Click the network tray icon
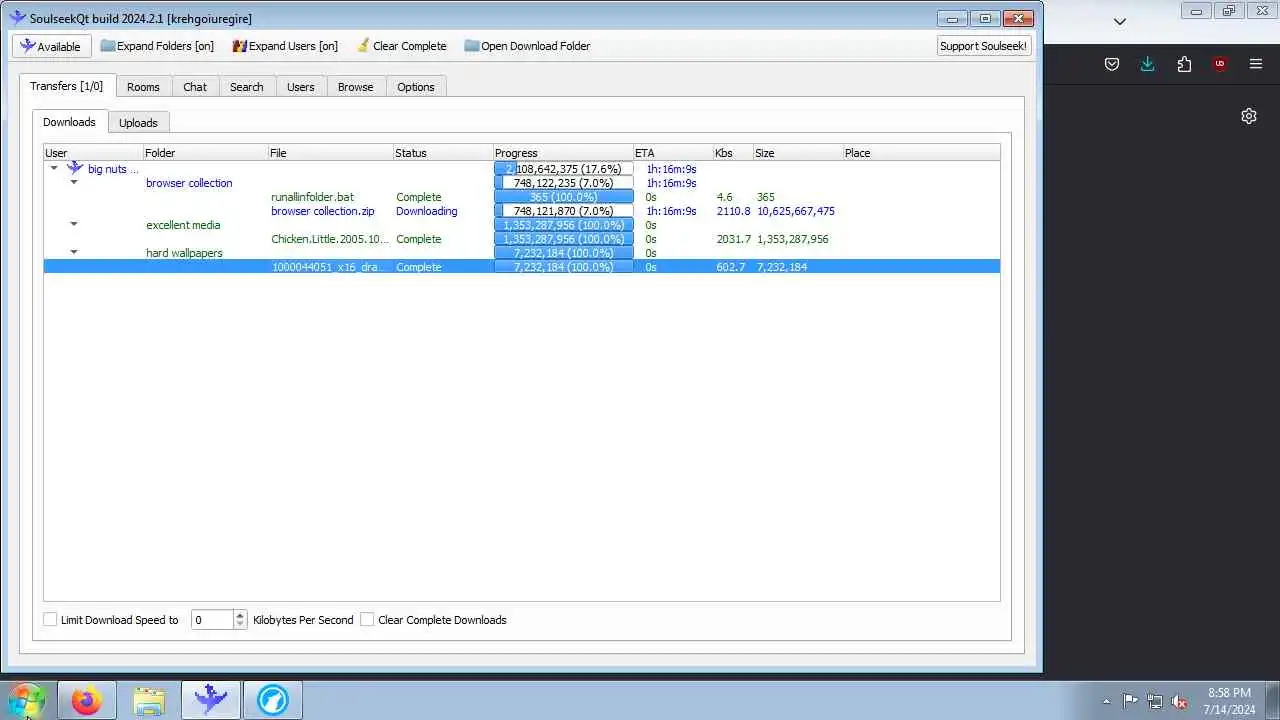Image resolution: width=1280 pixels, height=720 pixels. (1155, 701)
